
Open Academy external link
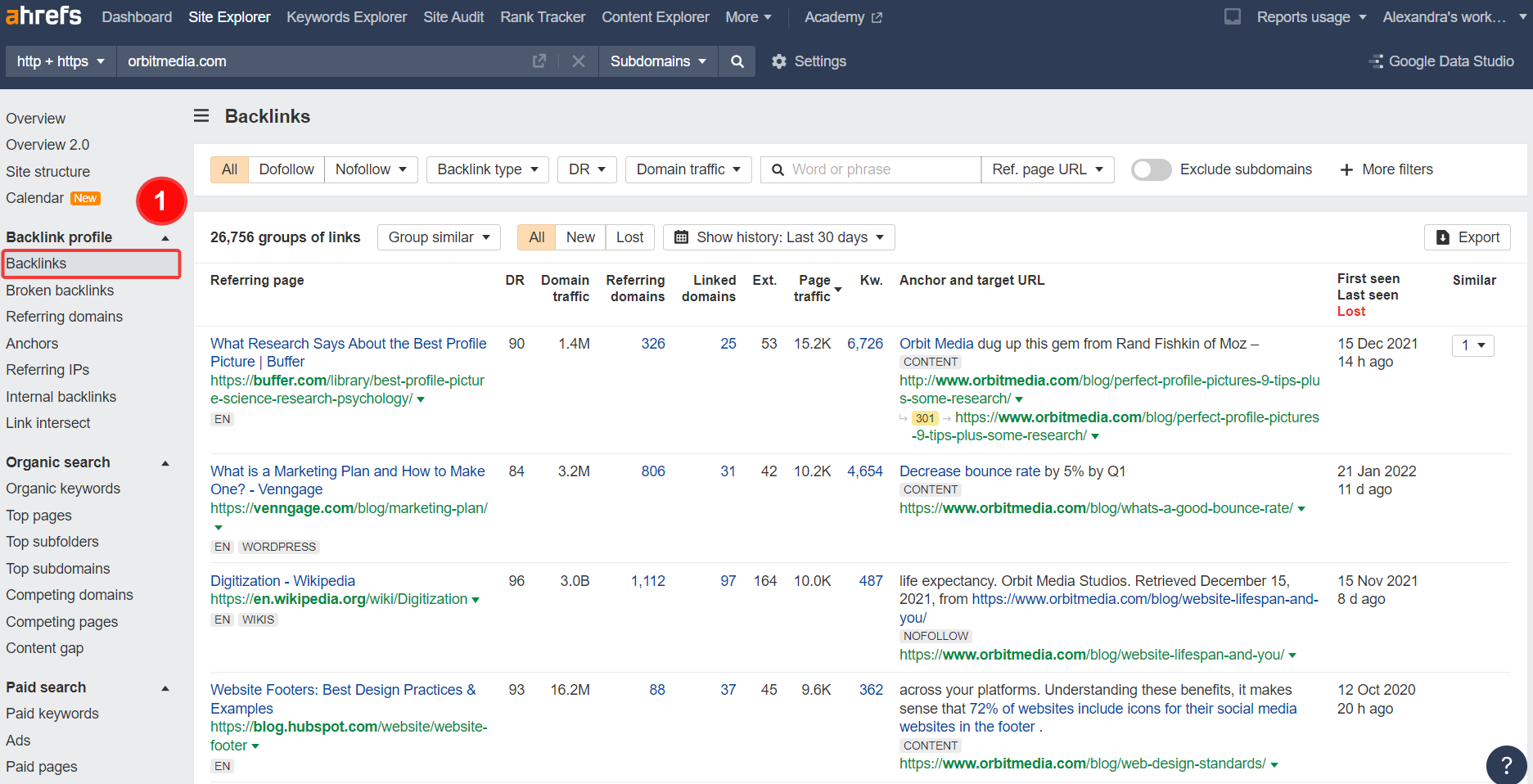(843, 17)
